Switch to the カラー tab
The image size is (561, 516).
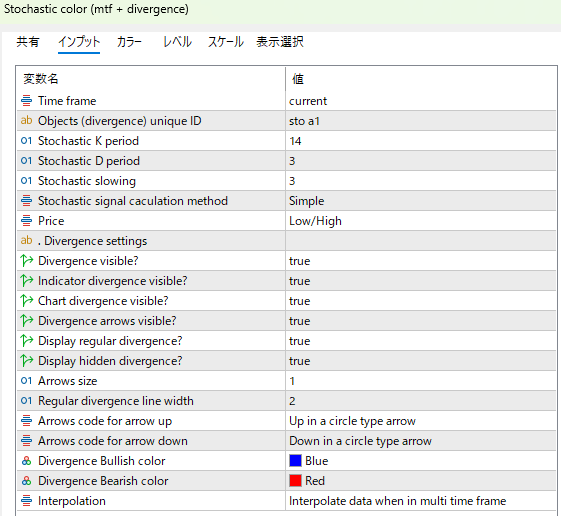[129, 42]
